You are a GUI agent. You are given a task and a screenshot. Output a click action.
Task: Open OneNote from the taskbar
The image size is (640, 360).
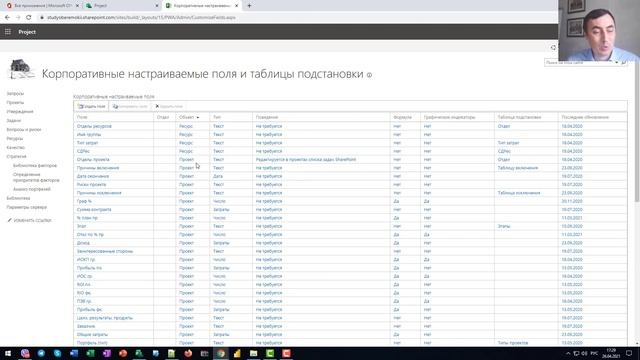tap(107, 353)
